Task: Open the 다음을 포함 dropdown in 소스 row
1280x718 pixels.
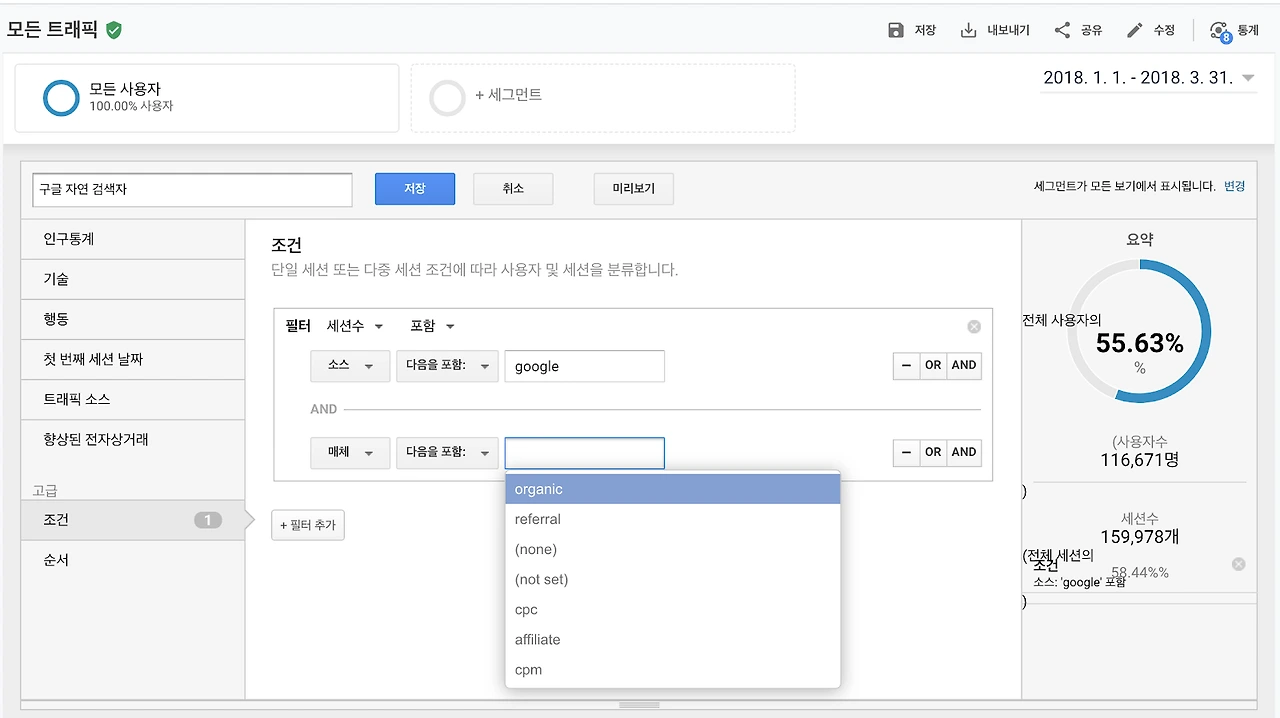Action: [x=447, y=366]
